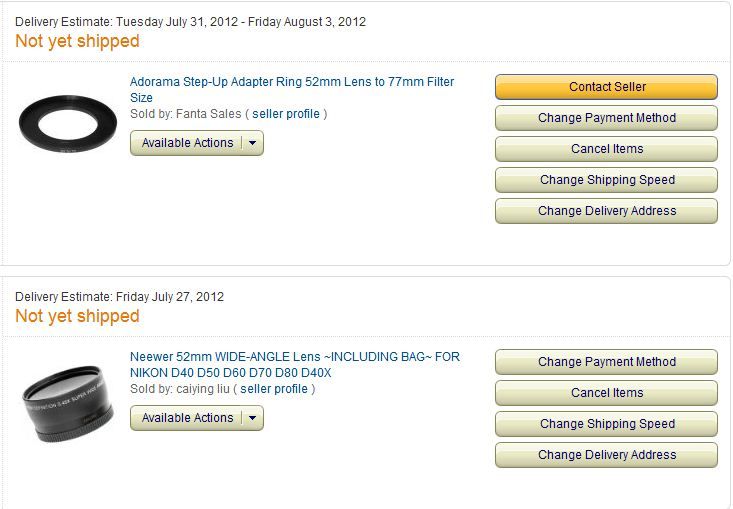Image resolution: width=733 pixels, height=509 pixels.
Task: Open the Adorama Step-Up Adapter Ring product link
Action: [291, 81]
